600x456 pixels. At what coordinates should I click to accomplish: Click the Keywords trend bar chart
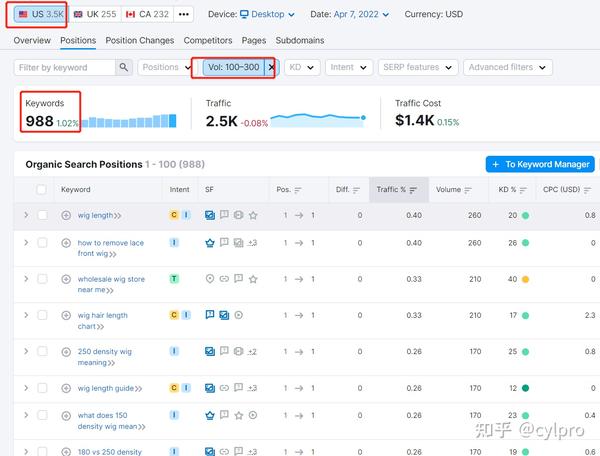coord(129,121)
